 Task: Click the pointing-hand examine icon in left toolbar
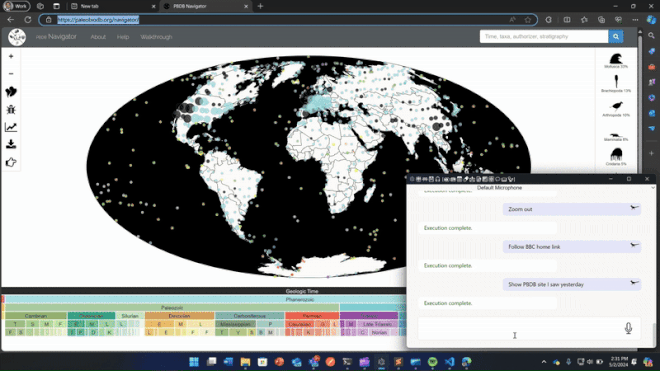(x=11, y=162)
